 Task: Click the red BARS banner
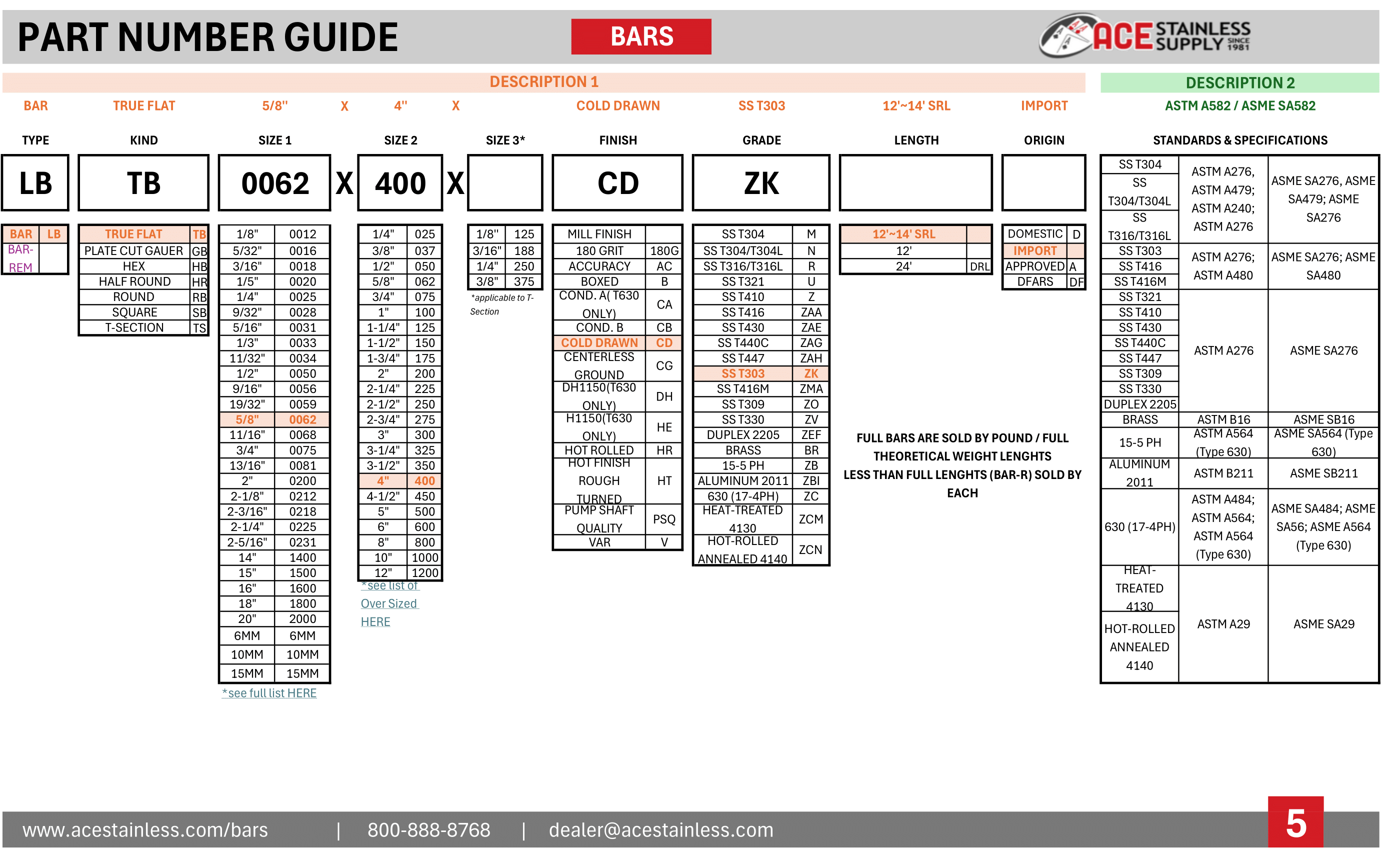[641, 36]
